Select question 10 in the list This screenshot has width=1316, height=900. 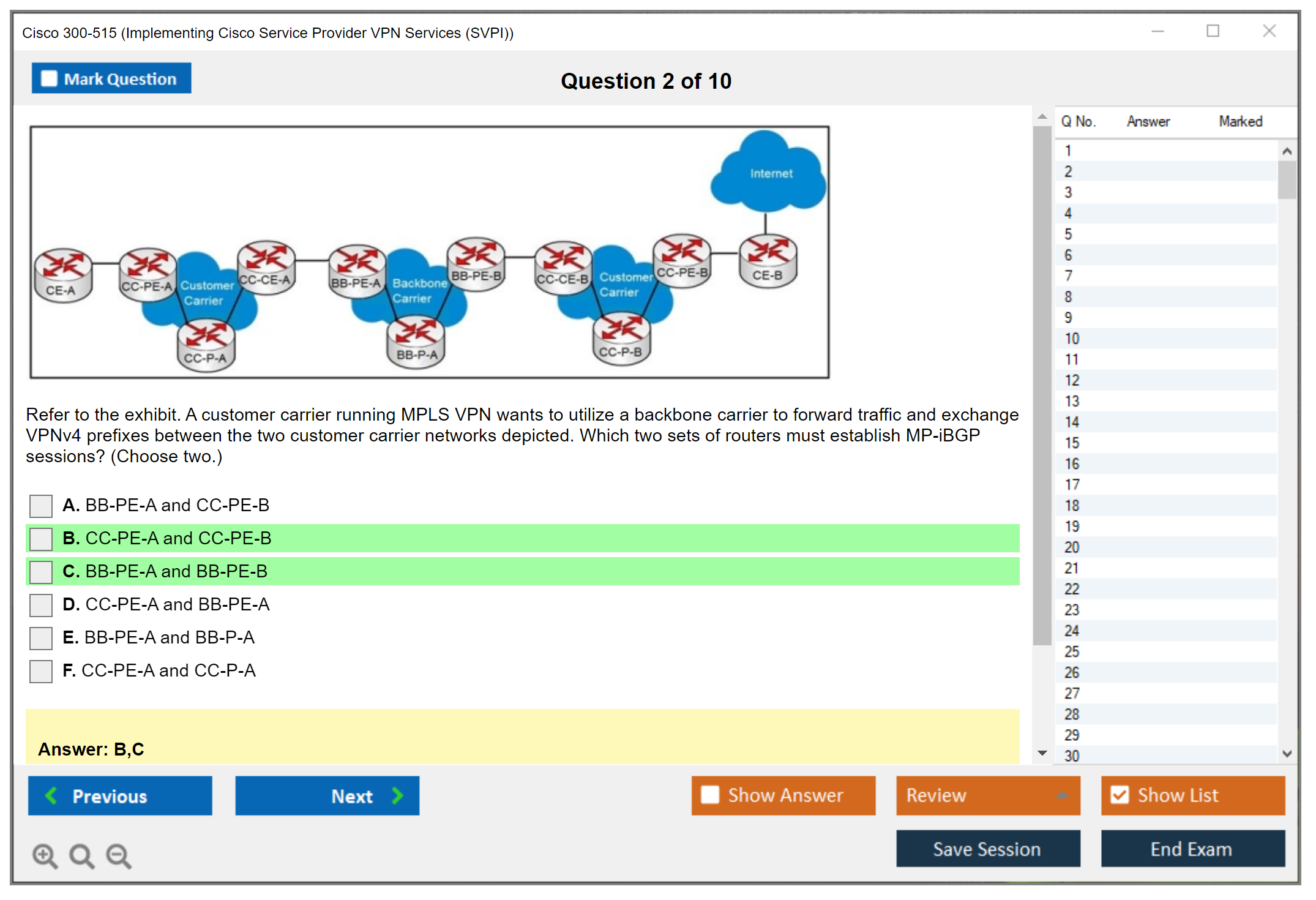(1072, 339)
